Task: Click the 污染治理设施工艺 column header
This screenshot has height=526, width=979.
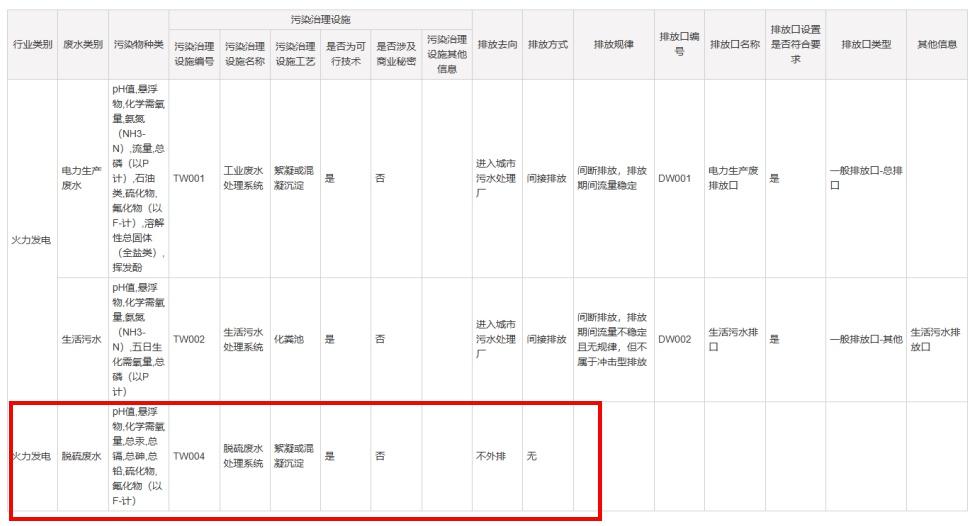Action: click(295, 54)
